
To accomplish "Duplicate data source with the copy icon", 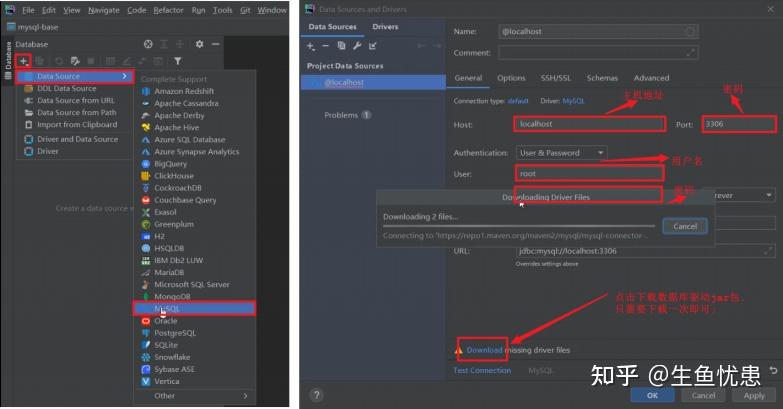I will click(341, 46).
